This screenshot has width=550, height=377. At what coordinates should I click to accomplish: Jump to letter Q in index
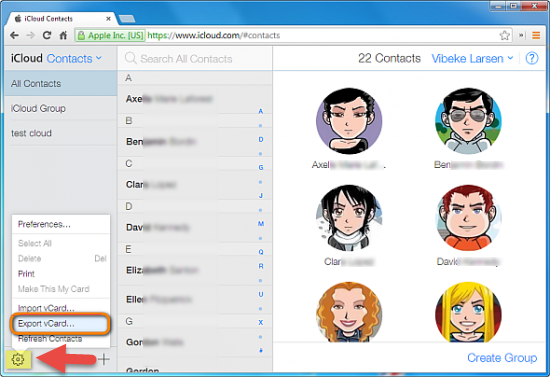pos(261,252)
